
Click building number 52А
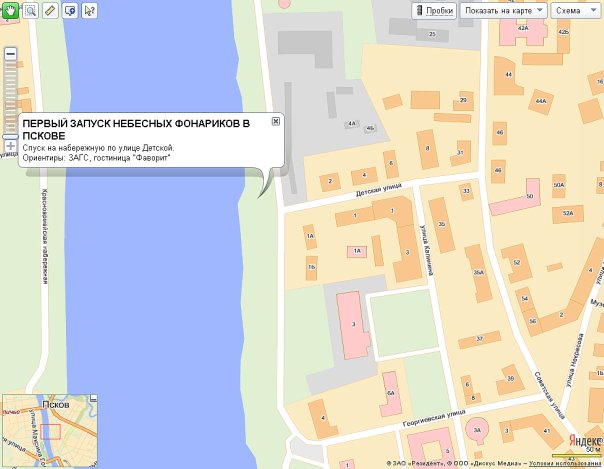[x=568, y=213]
